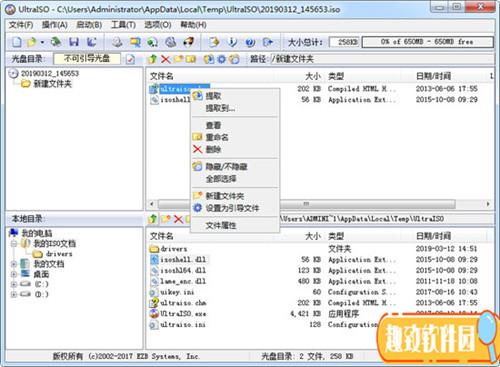Open the 工具(T) menu
The width and height of the screenshot is (500, 367).
tap(123, 25)
